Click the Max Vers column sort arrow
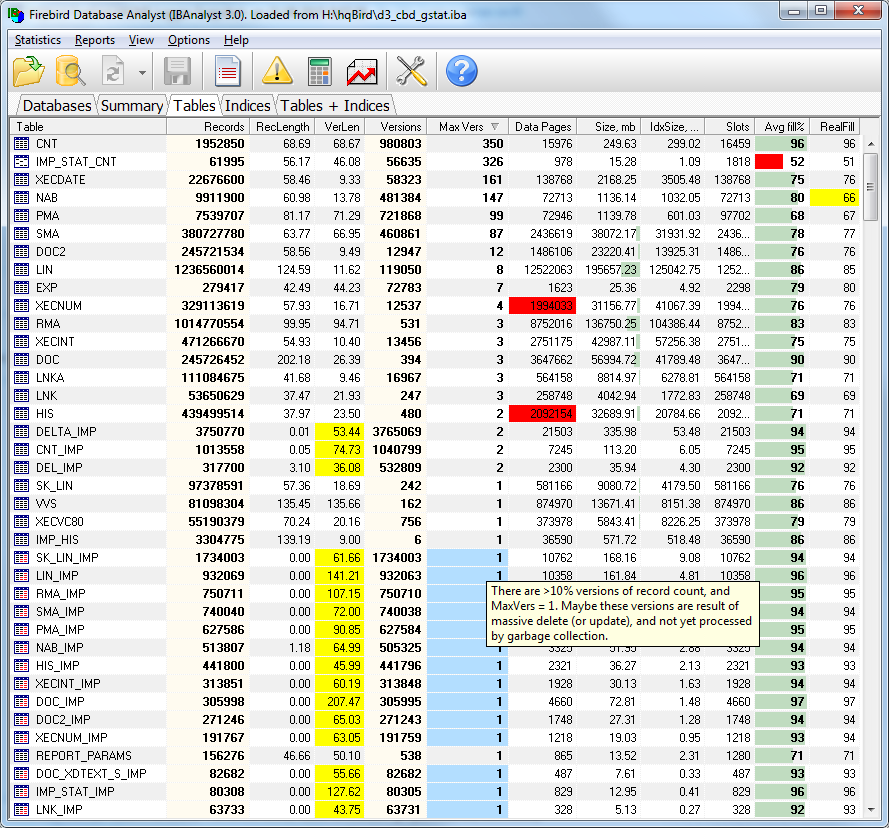The width and height of the screenshot is (889, 828). click(x=493, y=127)
